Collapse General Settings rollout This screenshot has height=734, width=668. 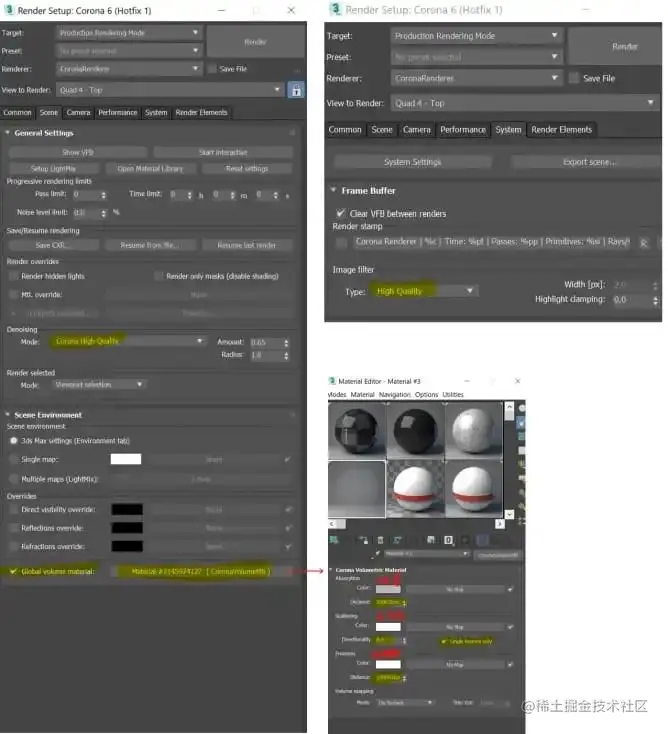click(x=7, y=133)
